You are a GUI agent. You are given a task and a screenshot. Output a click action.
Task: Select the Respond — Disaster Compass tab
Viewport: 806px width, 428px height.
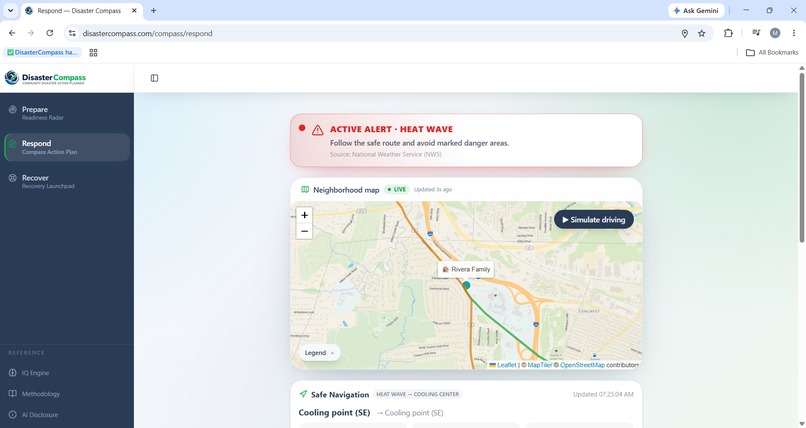pyautogui.click(x=82, y=11)
